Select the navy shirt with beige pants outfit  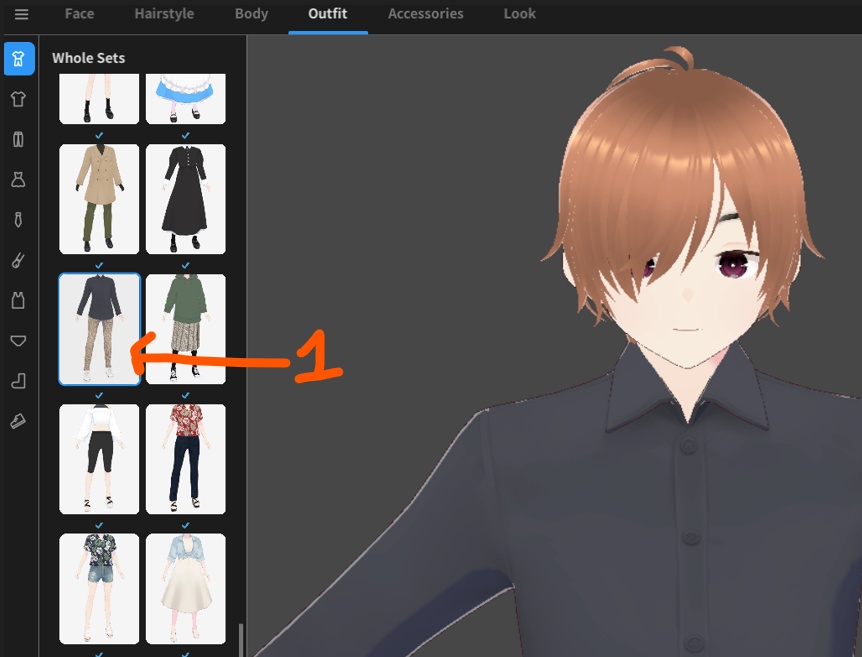click(98, 328)
